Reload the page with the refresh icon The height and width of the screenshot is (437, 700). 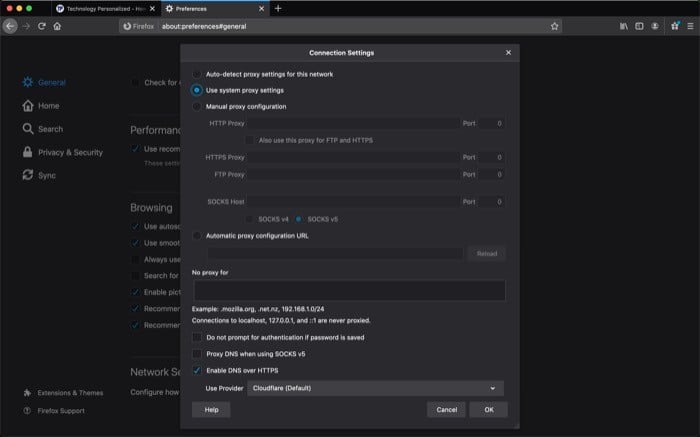point(42,26)
